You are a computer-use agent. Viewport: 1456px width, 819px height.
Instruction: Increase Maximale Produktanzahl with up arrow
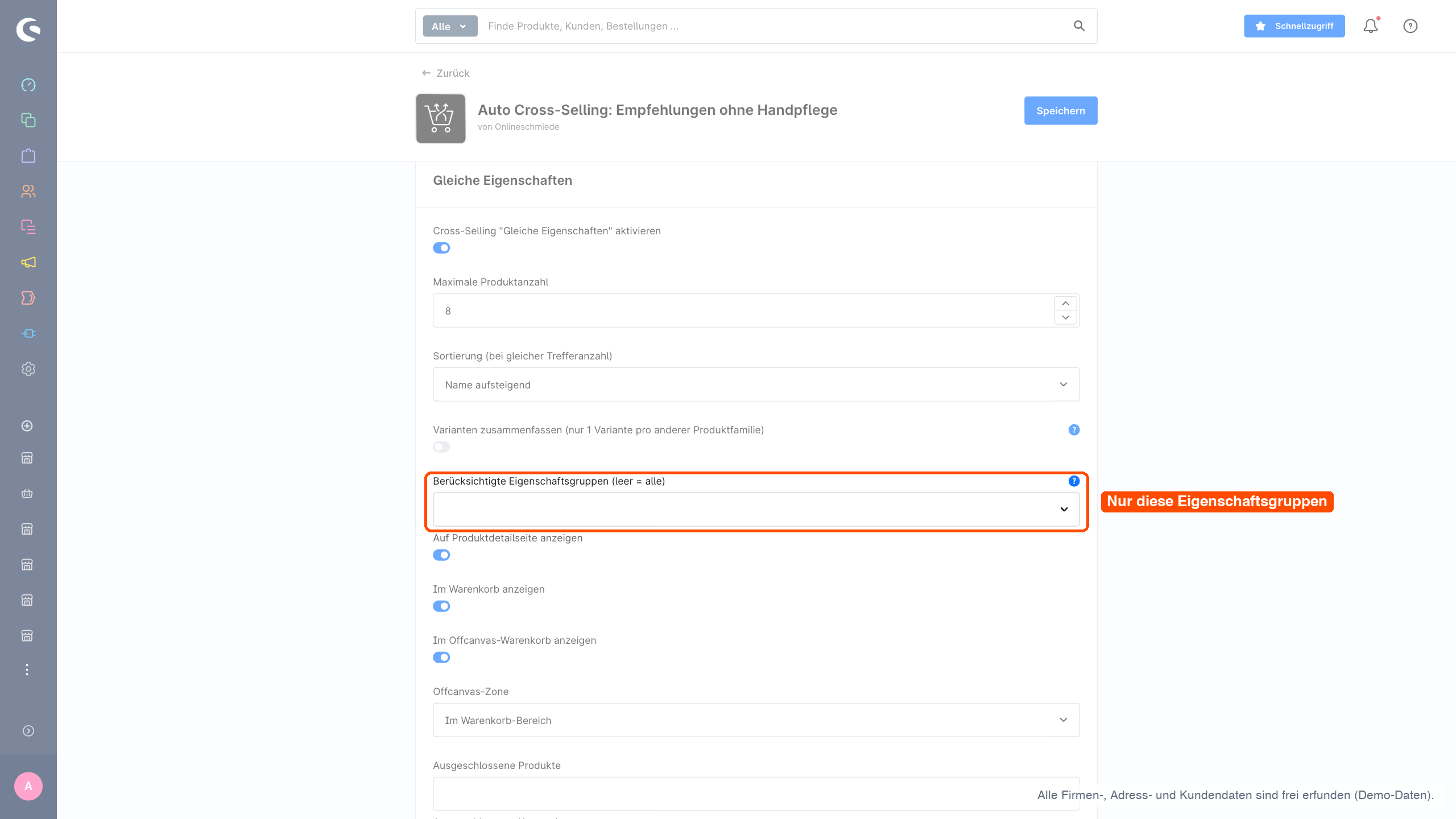pyautogui.click(x=1065, y=304)
